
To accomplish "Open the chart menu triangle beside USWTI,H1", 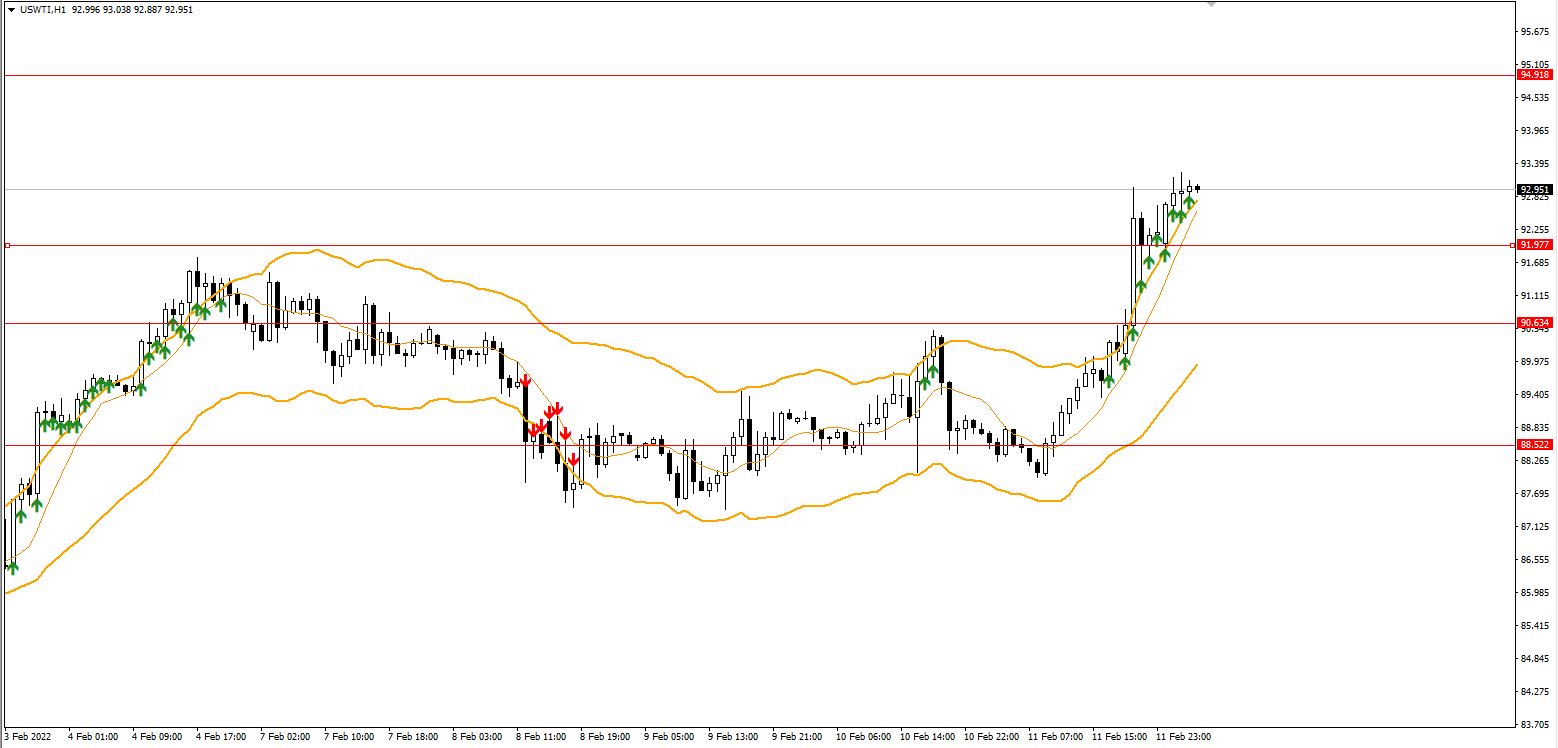I will pos(11,9).
